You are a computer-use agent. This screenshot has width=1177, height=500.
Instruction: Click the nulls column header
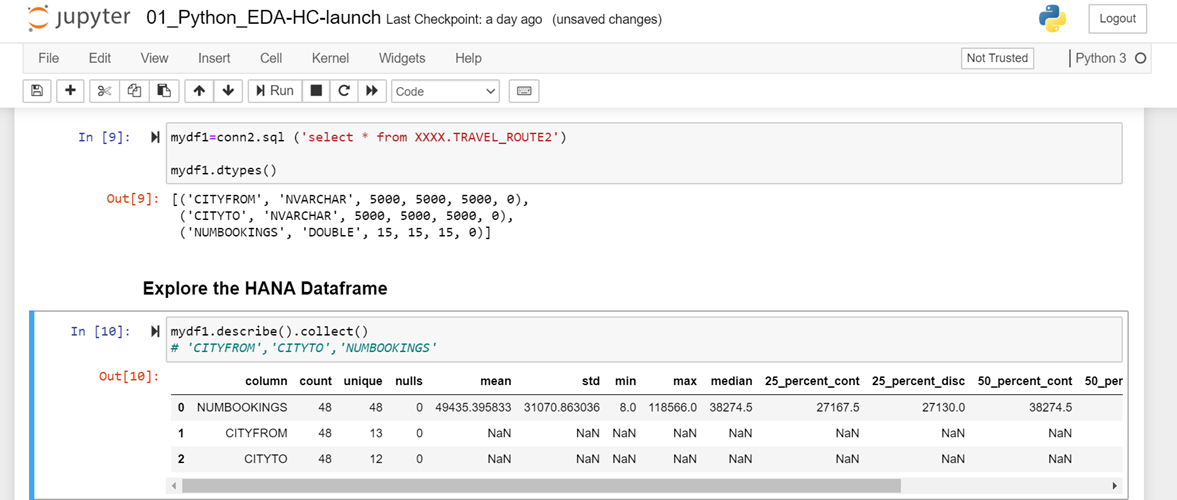pyautogui.click(x=409, y=381)
